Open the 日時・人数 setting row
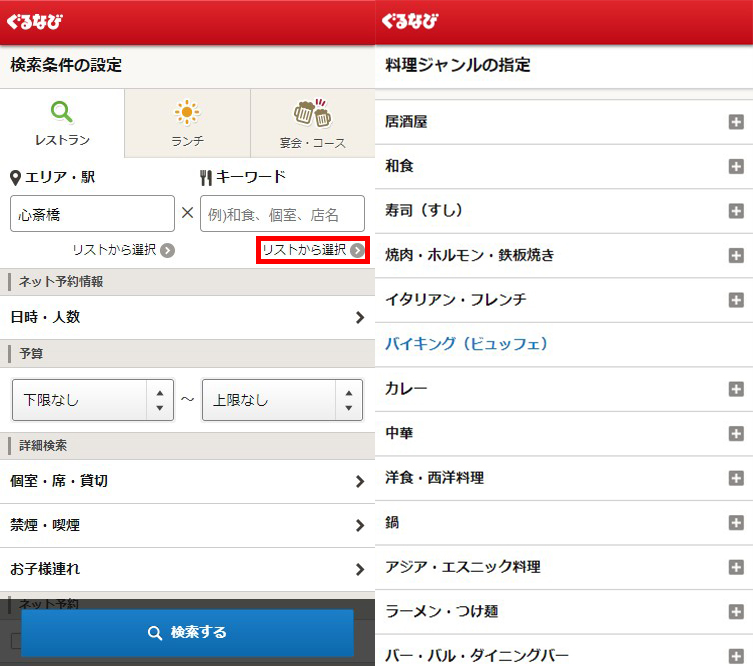753x666 pixels. coord(187,317)
